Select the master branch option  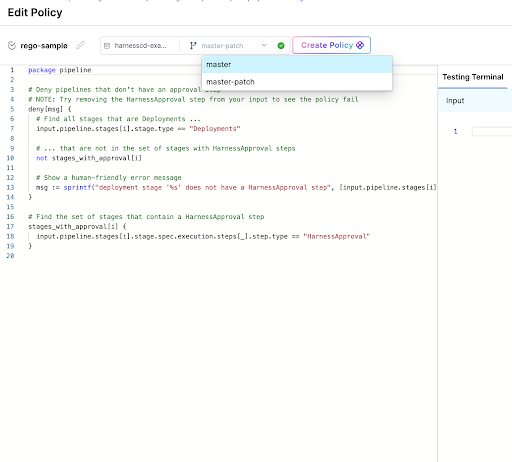point(297,65)
